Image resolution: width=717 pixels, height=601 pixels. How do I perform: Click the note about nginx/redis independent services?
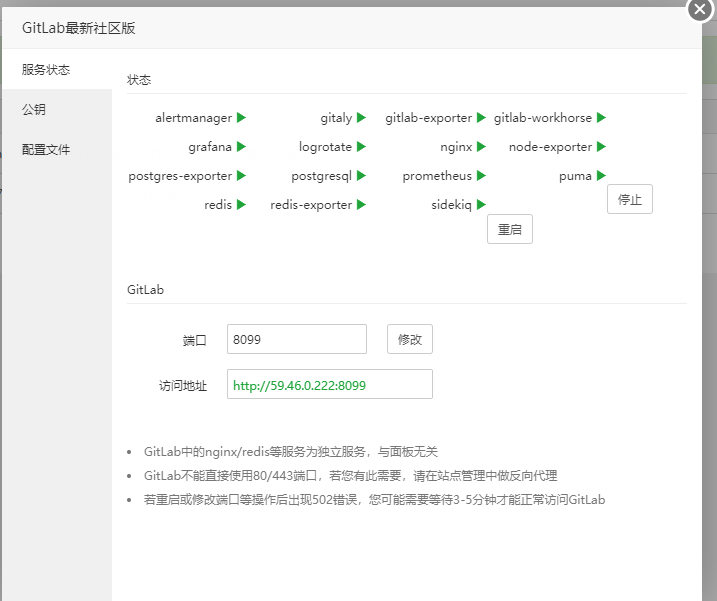[291, 452]
